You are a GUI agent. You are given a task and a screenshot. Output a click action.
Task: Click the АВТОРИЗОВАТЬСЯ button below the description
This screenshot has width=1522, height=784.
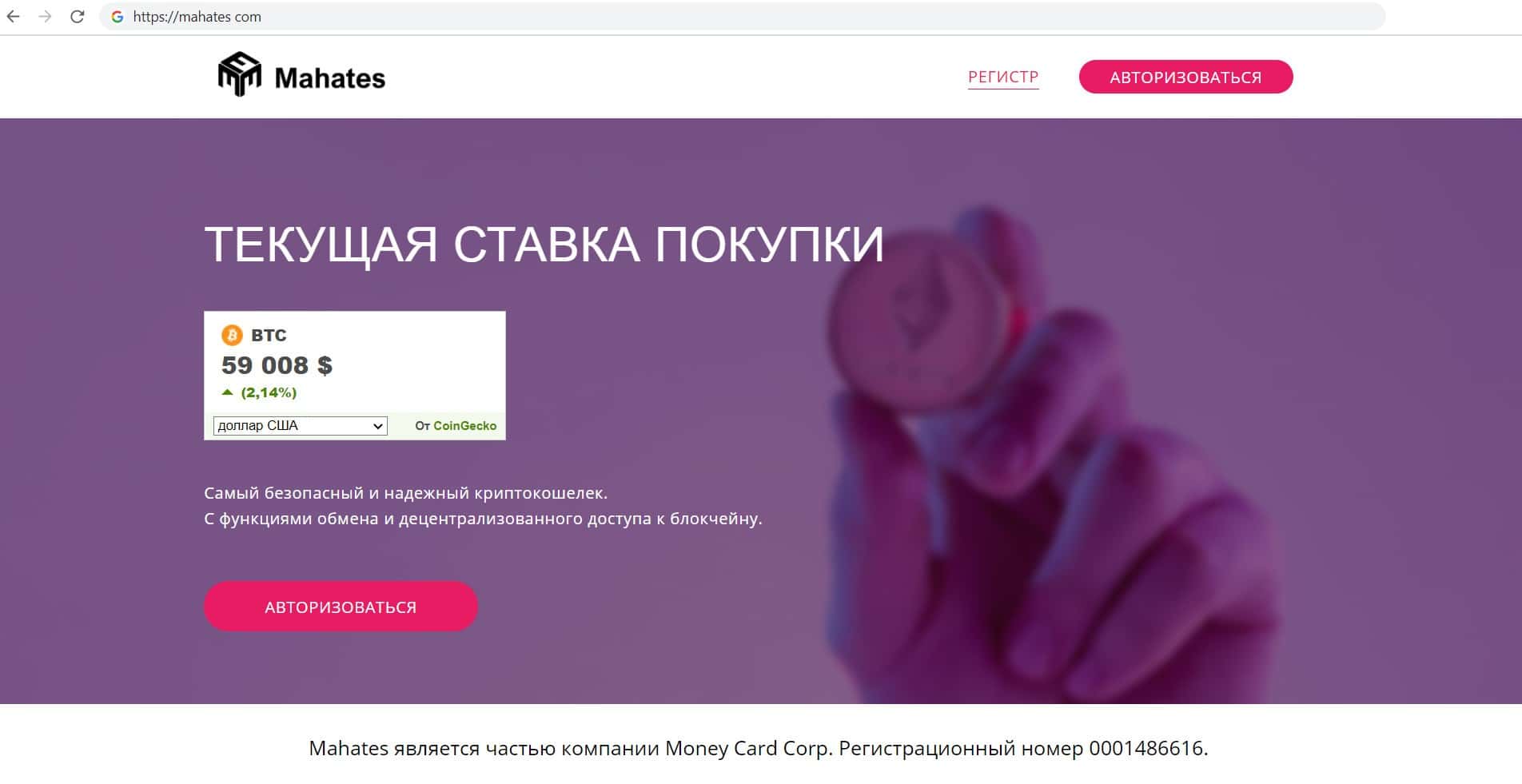341,607
